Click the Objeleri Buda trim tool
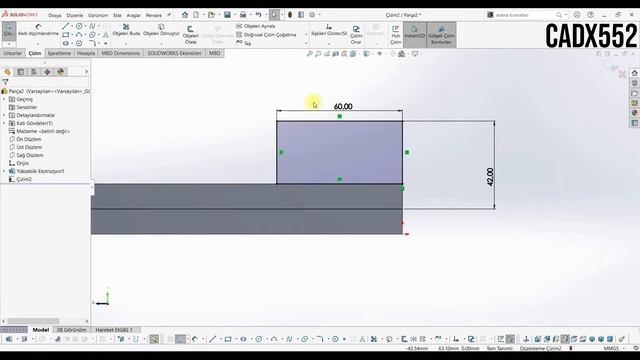640x360 pixels. point(126,30)
